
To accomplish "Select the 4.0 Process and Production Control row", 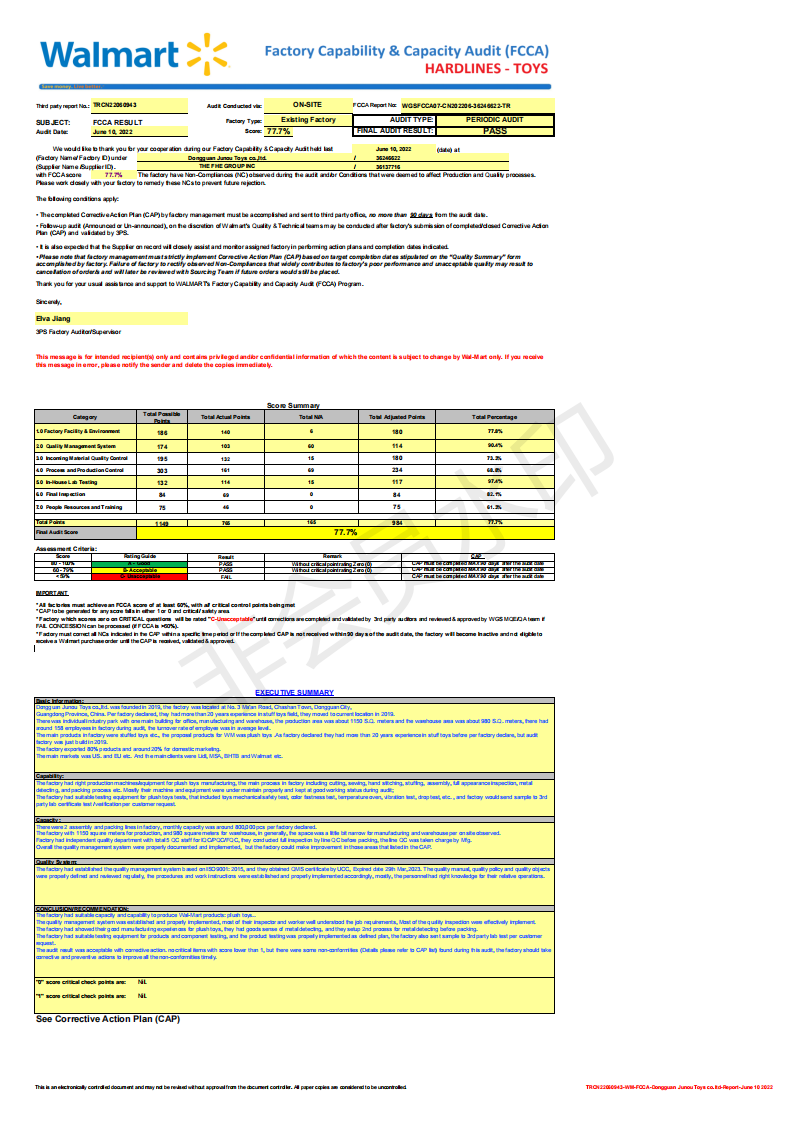I will coord(294,471).
